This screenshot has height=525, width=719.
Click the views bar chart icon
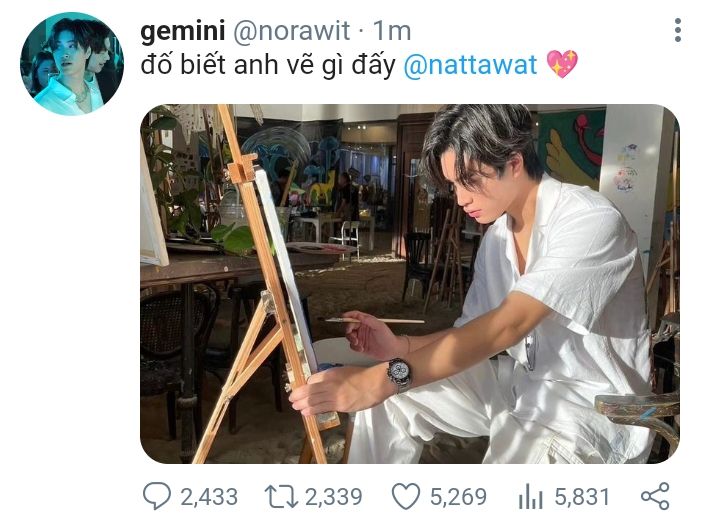click(x=529, y=496)
